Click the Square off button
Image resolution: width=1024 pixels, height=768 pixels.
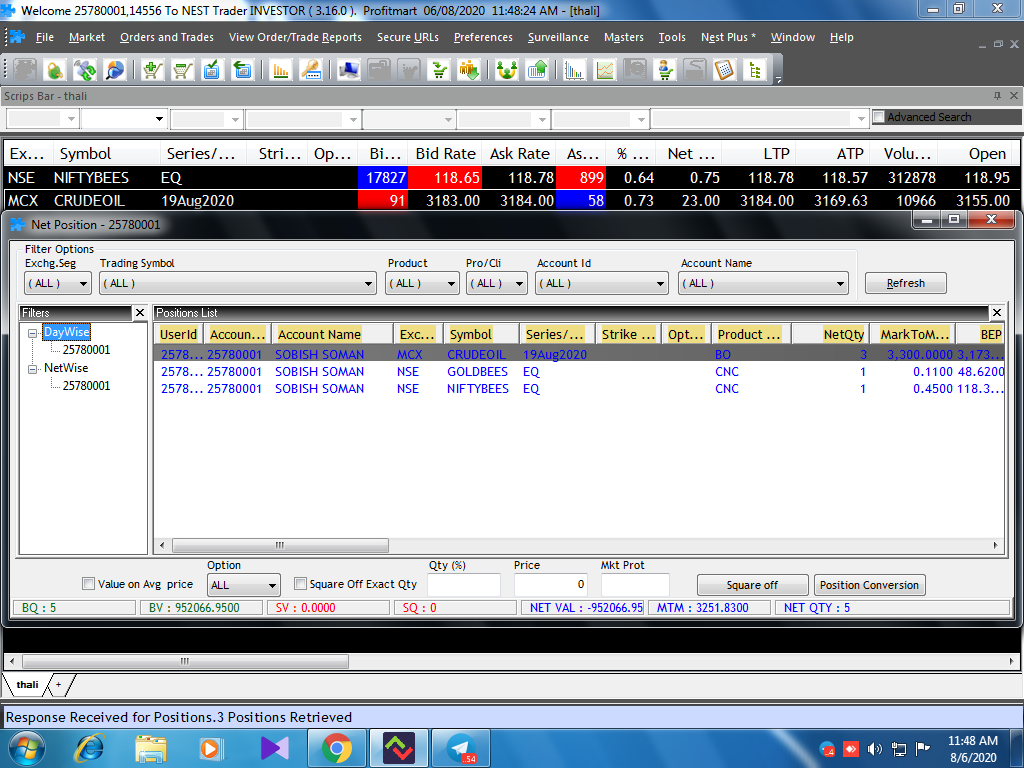click(x=752, y=585)
